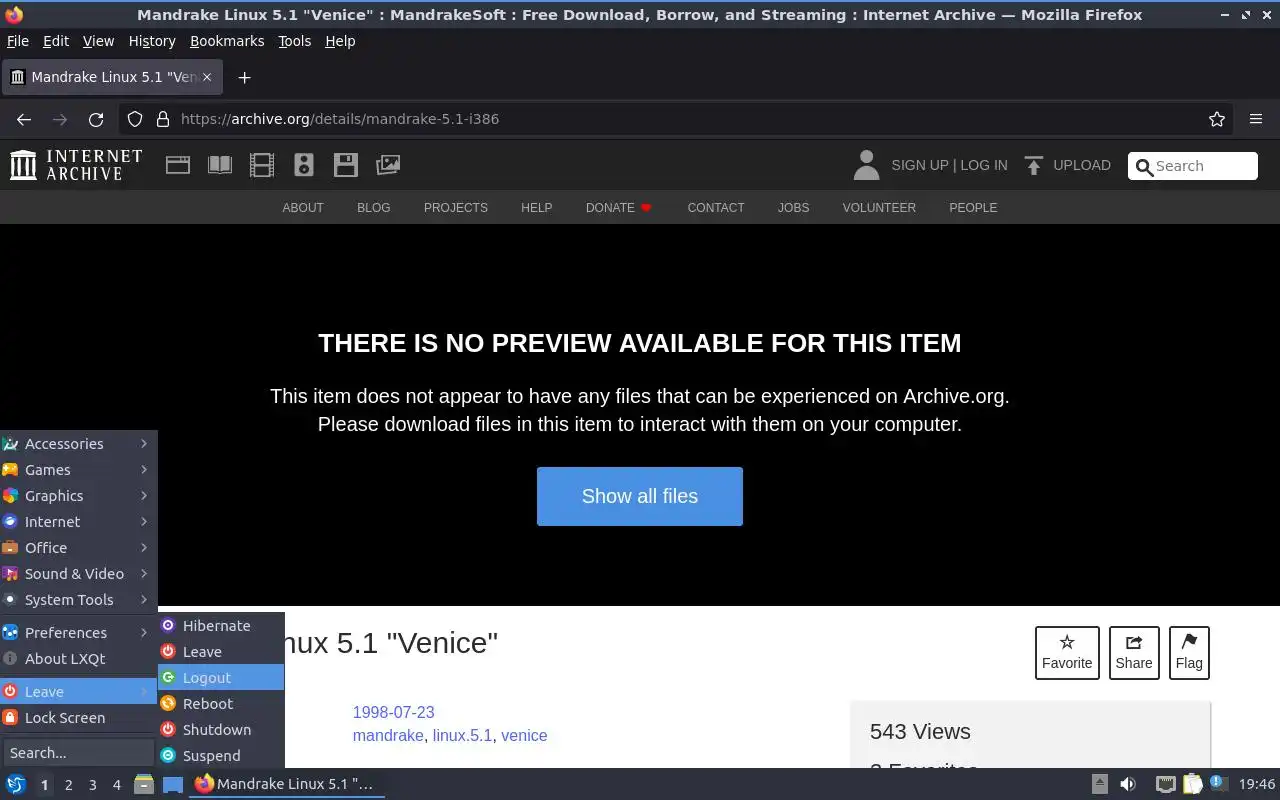Open the History menu in Firefox

point(152,41)
